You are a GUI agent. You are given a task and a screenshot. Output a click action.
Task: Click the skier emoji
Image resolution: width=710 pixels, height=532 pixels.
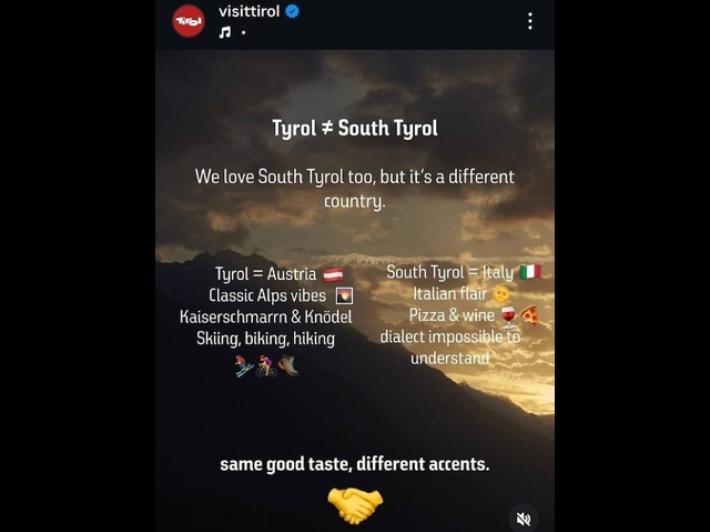tap(244, 366)
